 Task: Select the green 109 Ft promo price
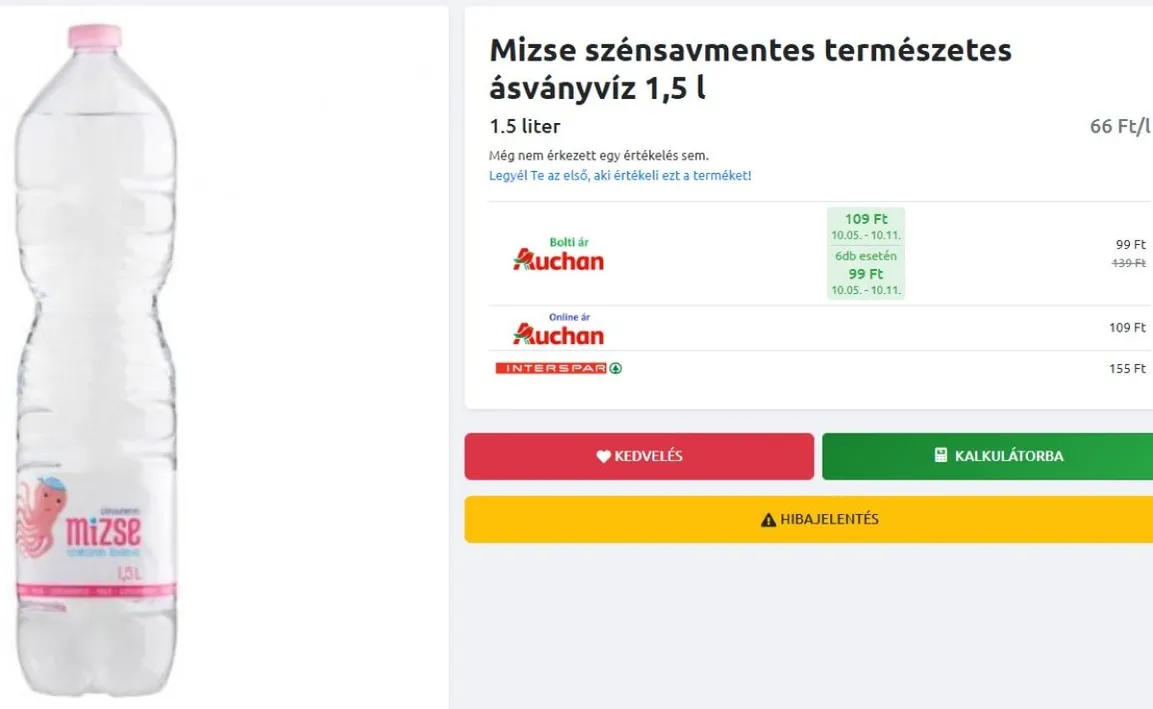[866, 220]
